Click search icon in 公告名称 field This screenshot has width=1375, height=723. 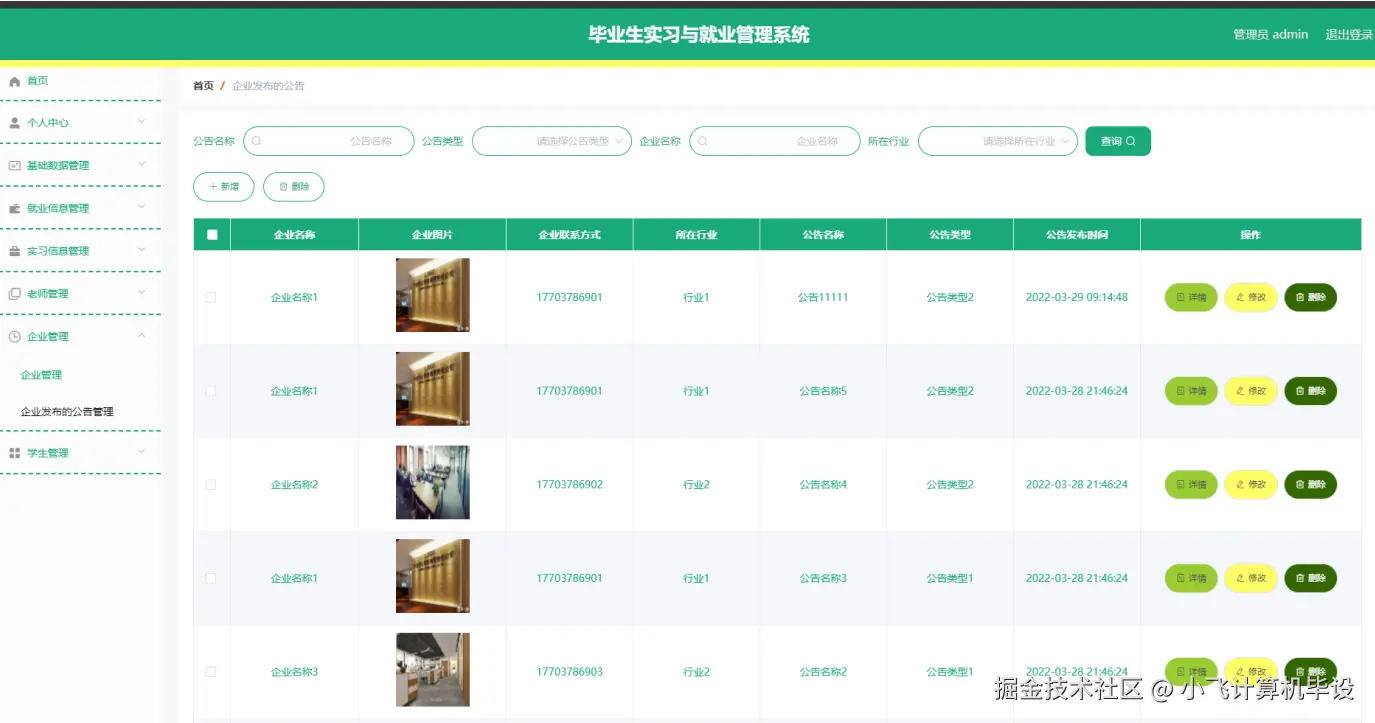click(256, 141)
